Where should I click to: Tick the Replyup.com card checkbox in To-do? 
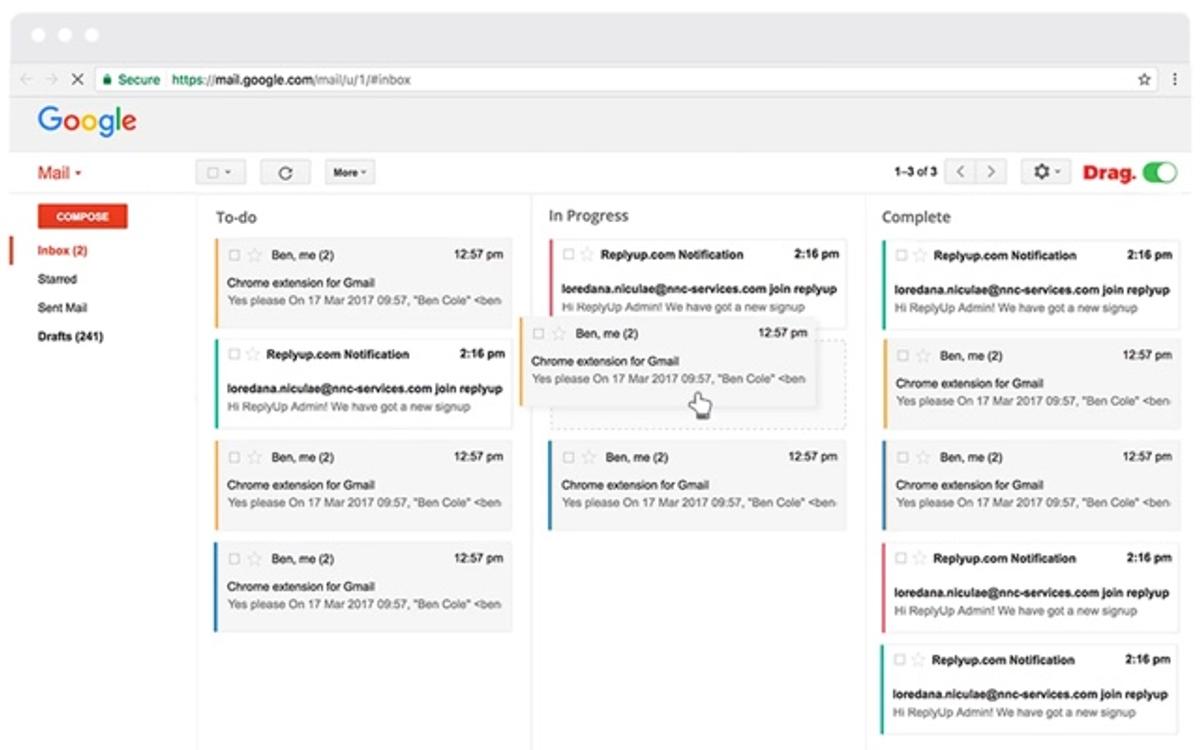coord(234,354)
